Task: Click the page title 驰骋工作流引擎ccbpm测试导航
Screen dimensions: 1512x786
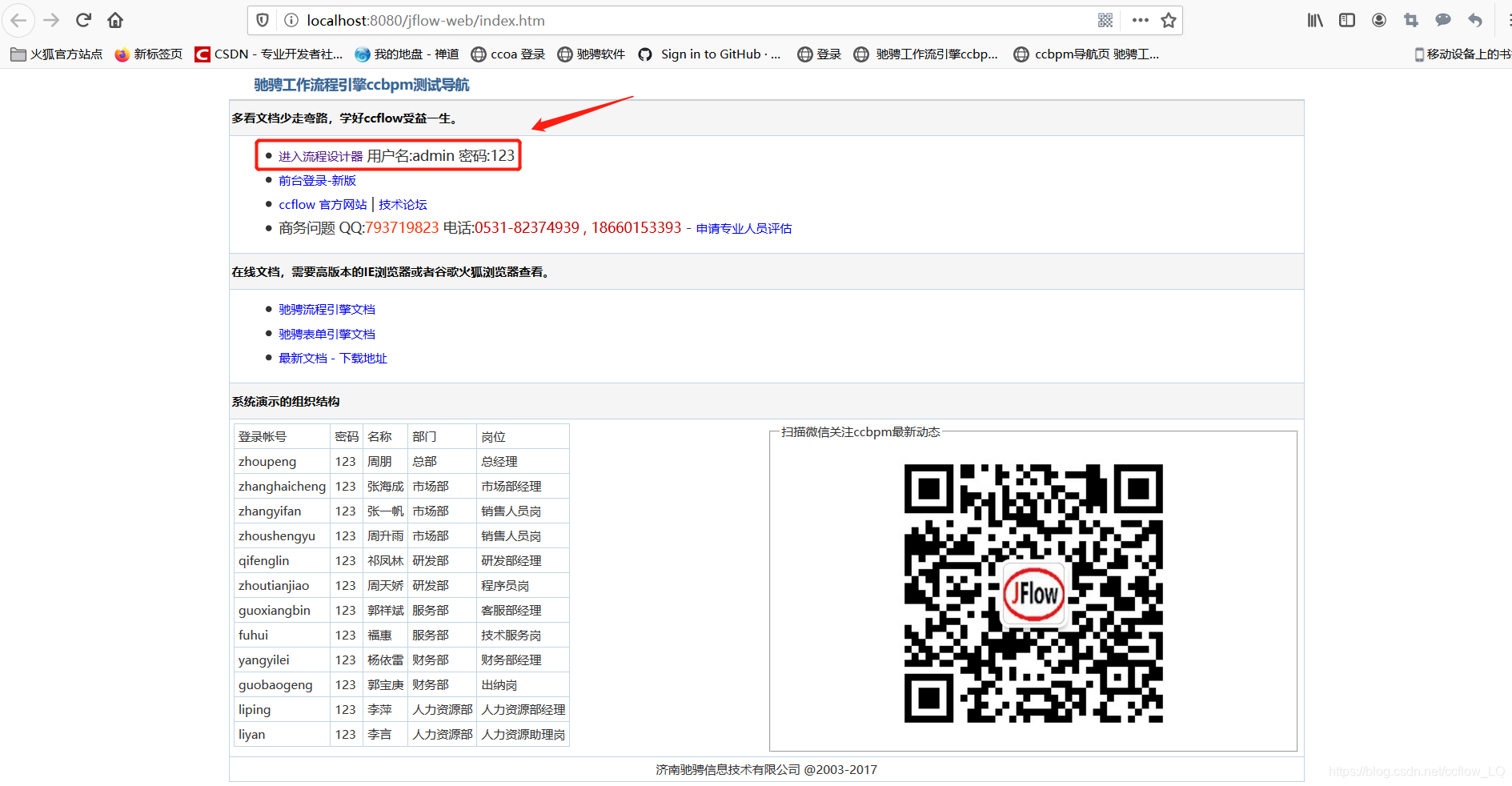Action: 362,85
